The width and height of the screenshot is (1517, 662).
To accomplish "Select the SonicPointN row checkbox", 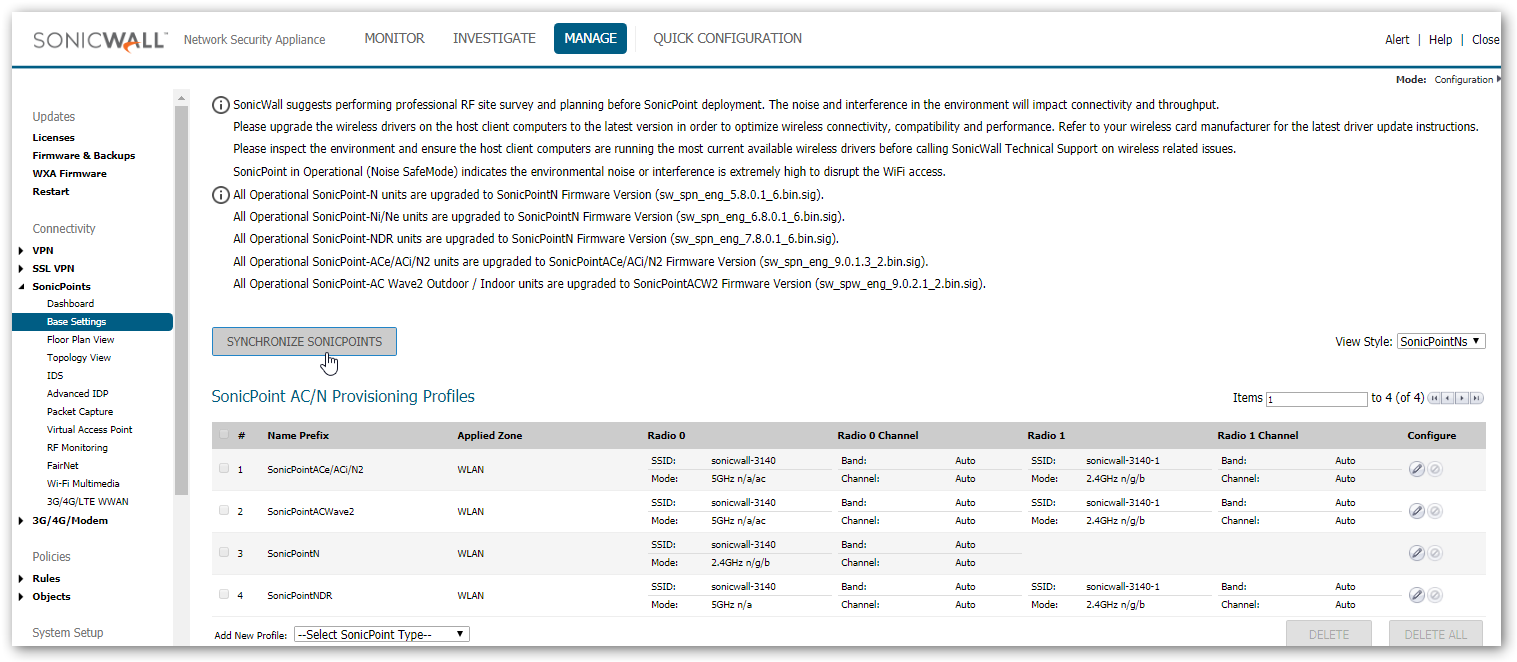I will 224,552.
